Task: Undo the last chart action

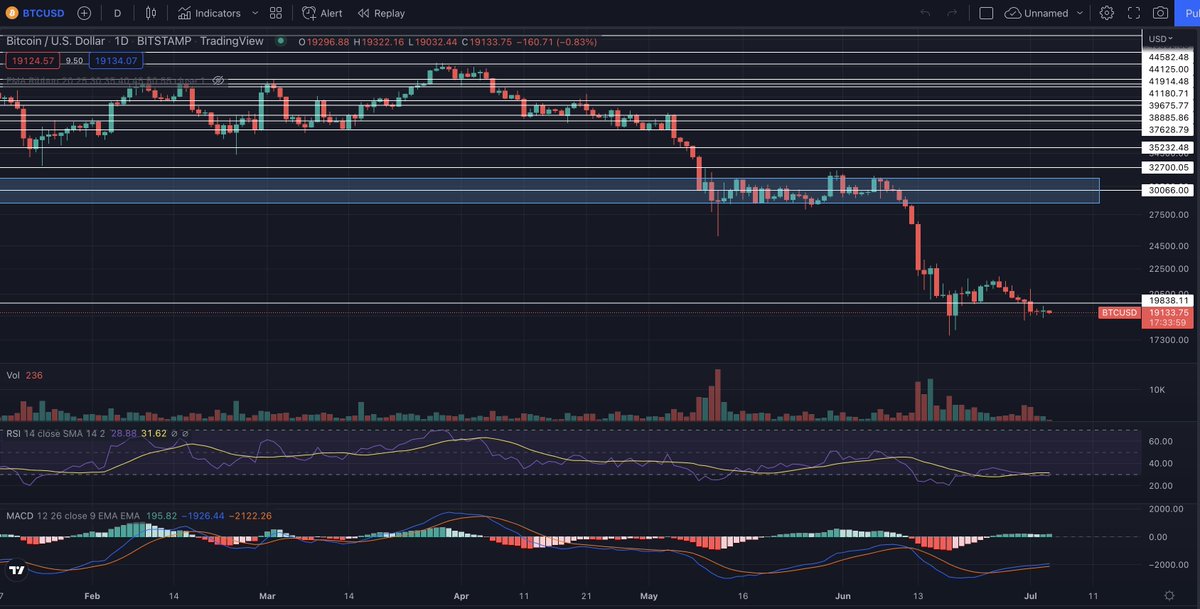Action: [x=925, y=13]
